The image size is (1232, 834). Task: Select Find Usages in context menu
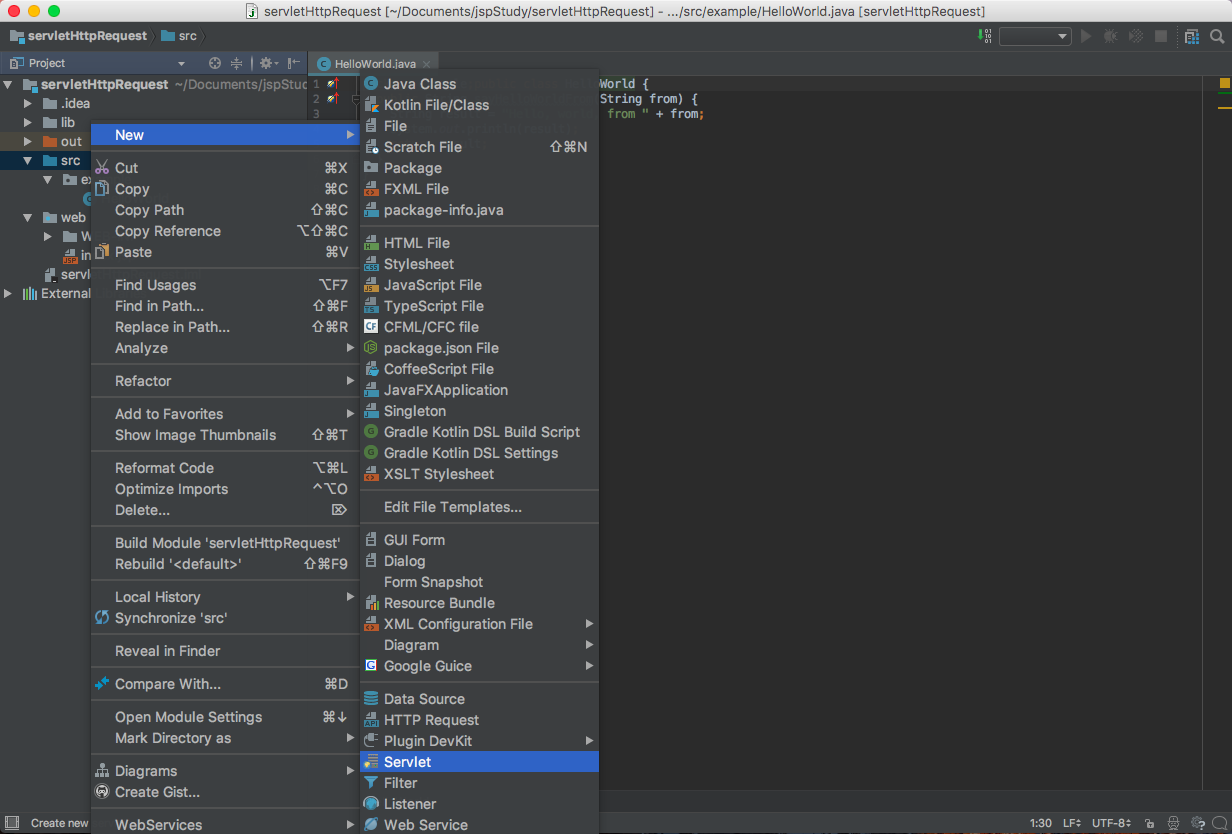point(225,285)
